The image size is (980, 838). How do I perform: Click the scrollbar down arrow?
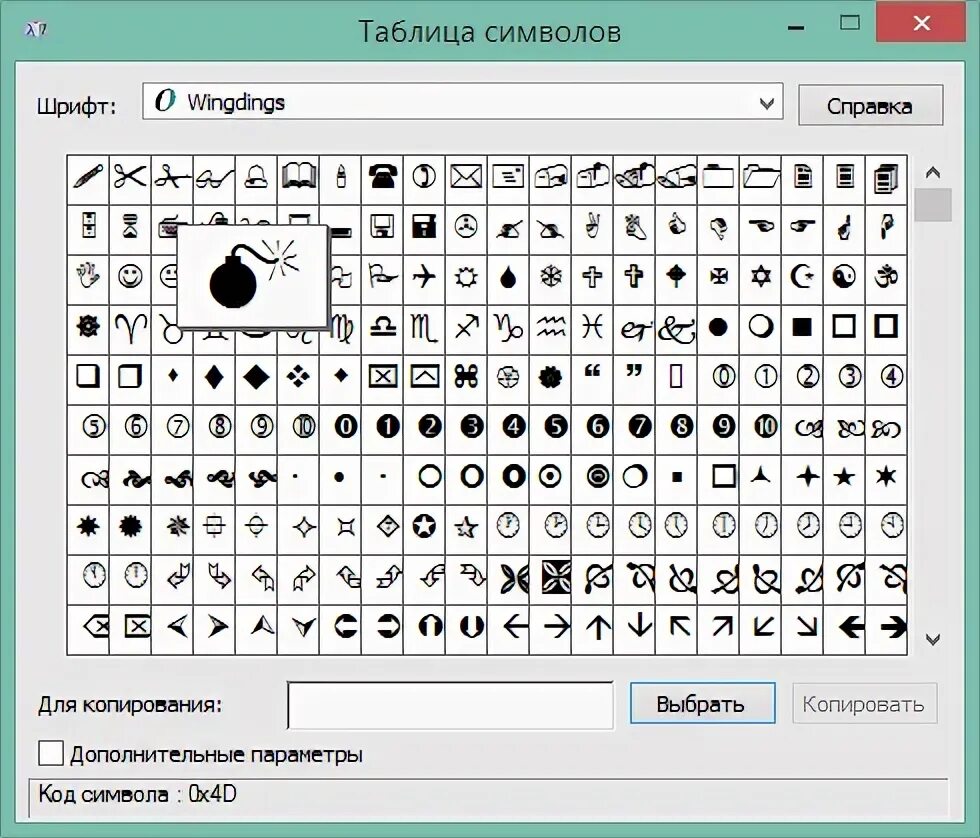tap(932, 639)
